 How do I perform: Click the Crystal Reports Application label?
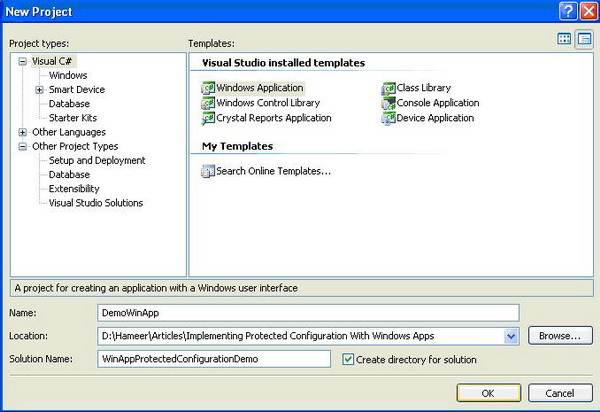[274, 118]
